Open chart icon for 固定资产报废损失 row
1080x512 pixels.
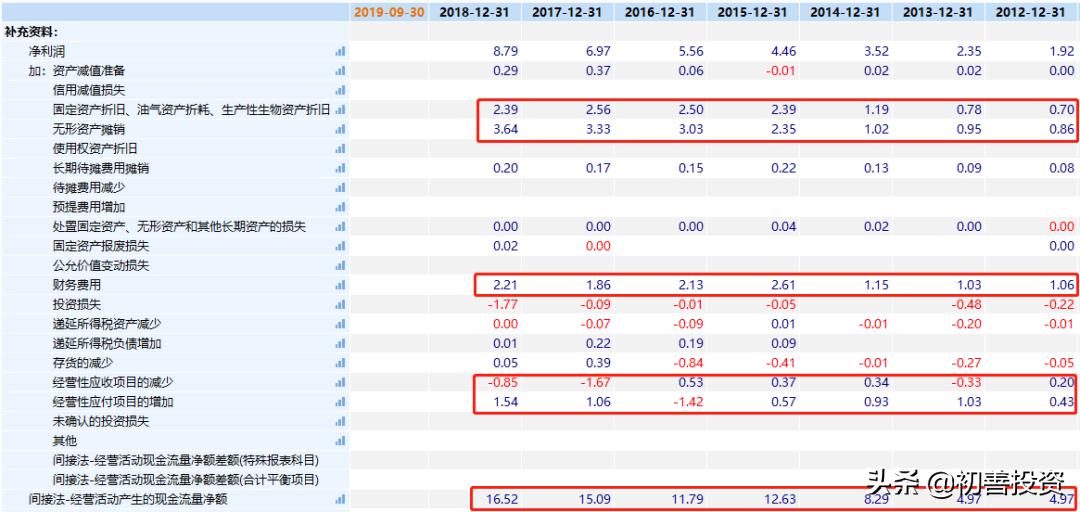[x=340, y=245]
